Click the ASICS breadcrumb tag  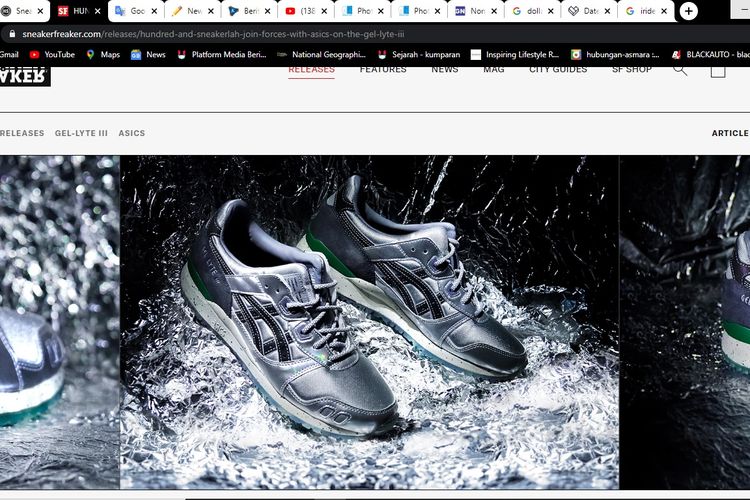(x=131, y=133)
